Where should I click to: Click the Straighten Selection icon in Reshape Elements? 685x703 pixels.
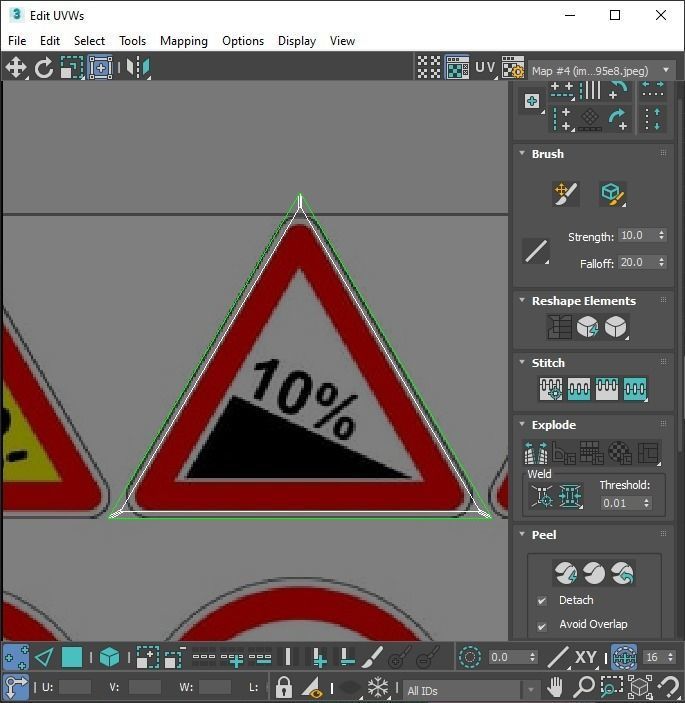tap(559, 326)
